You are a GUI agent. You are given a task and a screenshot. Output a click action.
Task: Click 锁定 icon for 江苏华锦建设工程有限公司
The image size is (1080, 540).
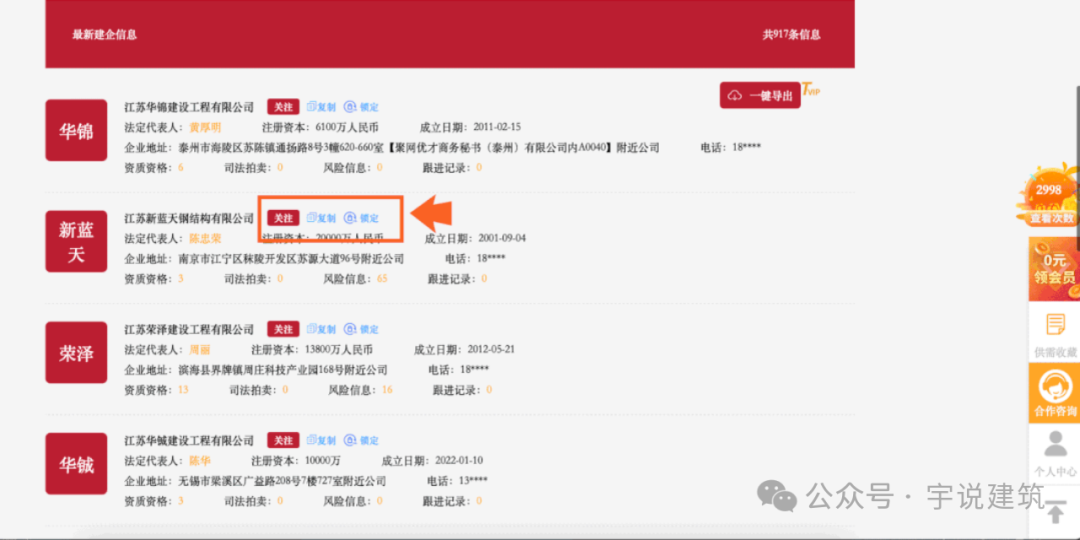(361, 107)
